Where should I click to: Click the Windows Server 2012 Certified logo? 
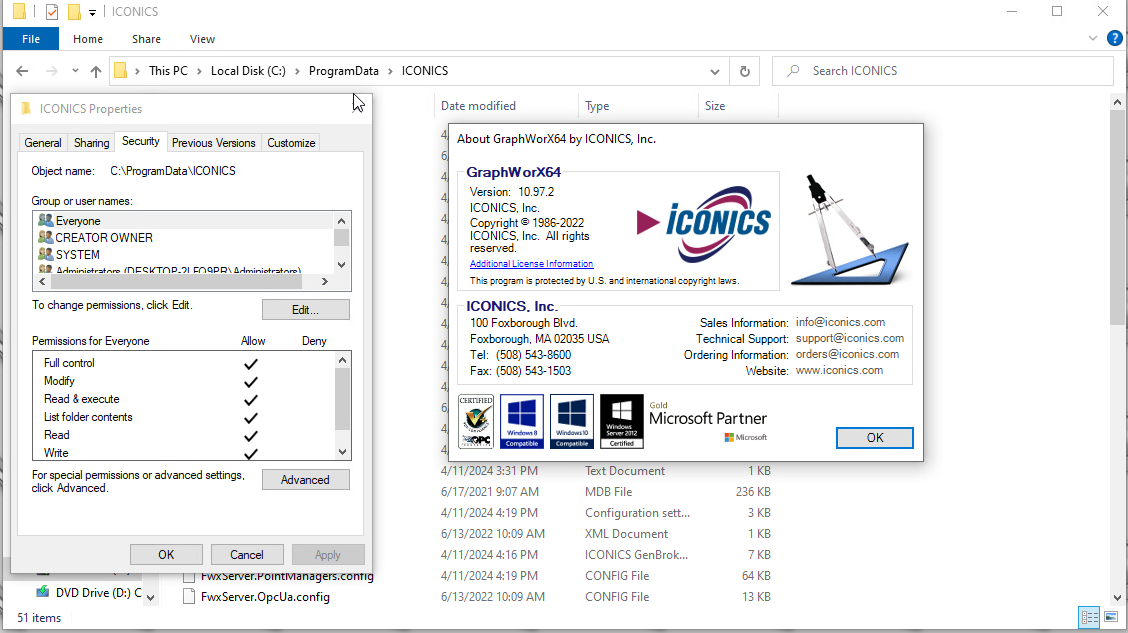pyautogui.click(x=621, y=421)
